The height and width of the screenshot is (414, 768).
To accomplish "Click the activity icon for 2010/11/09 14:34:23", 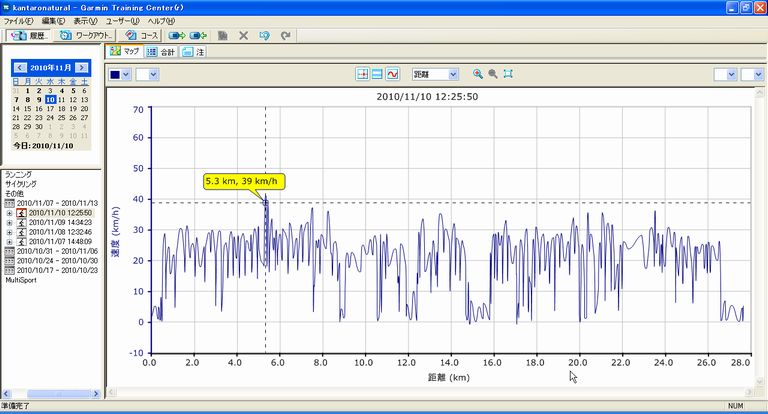I will [21, 222].
